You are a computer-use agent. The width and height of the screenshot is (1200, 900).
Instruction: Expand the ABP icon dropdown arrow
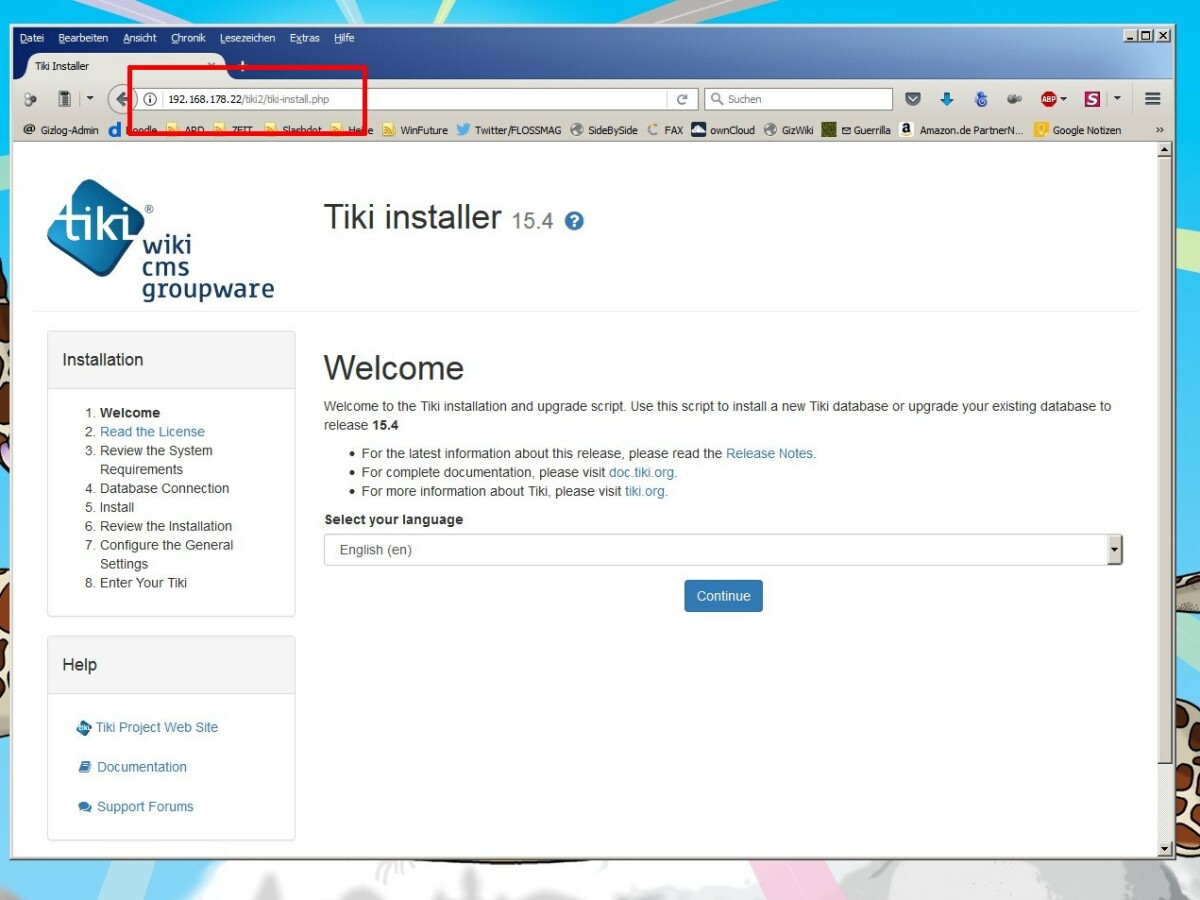coord(1063,99)
